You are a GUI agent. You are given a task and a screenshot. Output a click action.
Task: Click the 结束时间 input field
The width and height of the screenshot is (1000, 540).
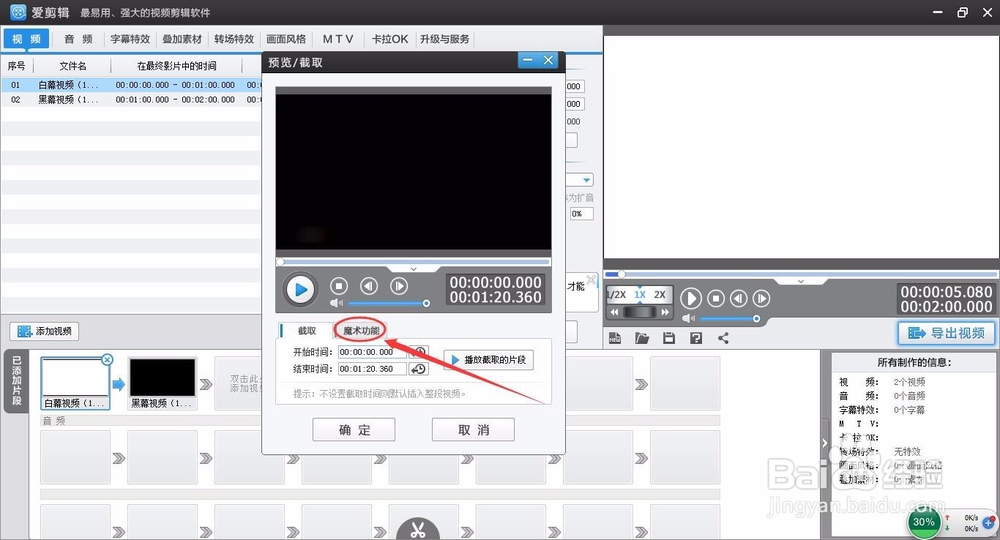click(x=372, y=369)
